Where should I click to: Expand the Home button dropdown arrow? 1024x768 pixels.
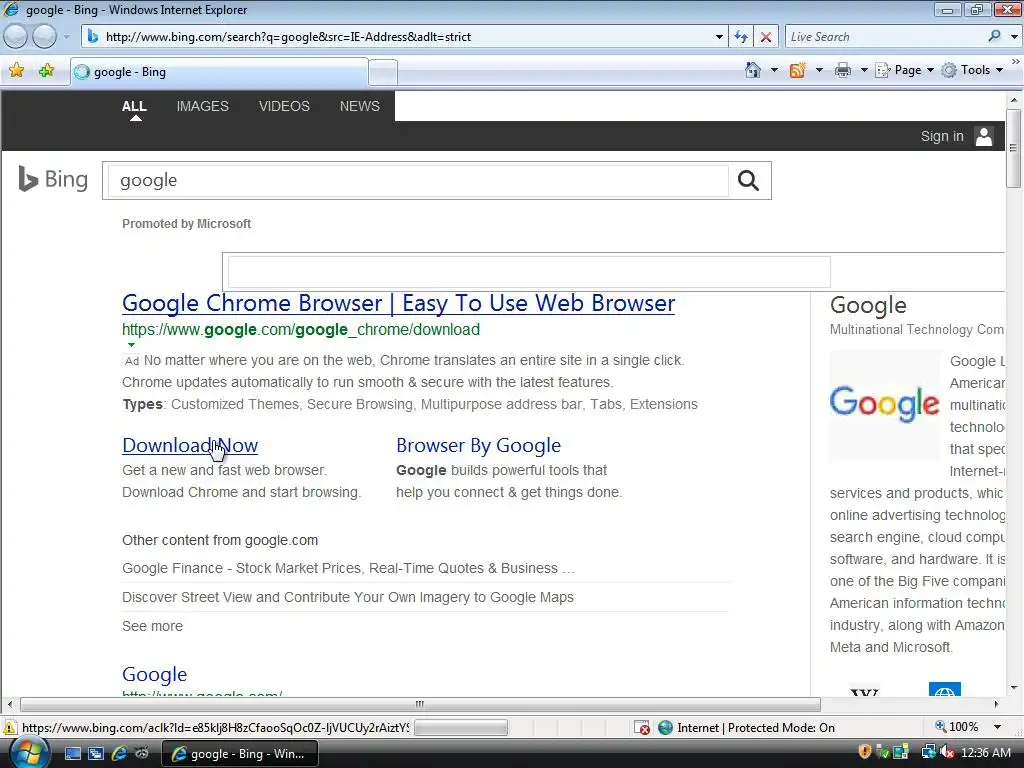(x=775, y=70)
